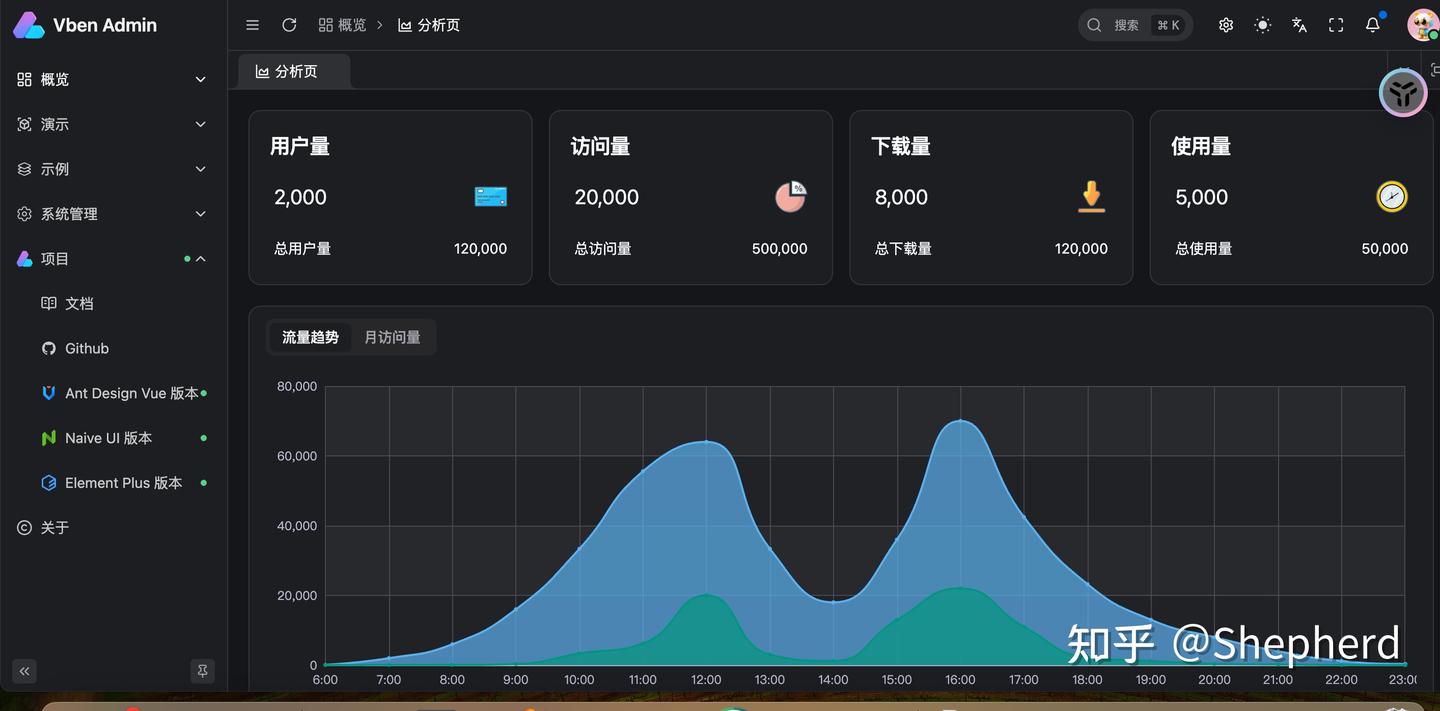The image size is (1440, 711).
Task: Switch to the 月访问量 chart tab
Action: point(391,337)
